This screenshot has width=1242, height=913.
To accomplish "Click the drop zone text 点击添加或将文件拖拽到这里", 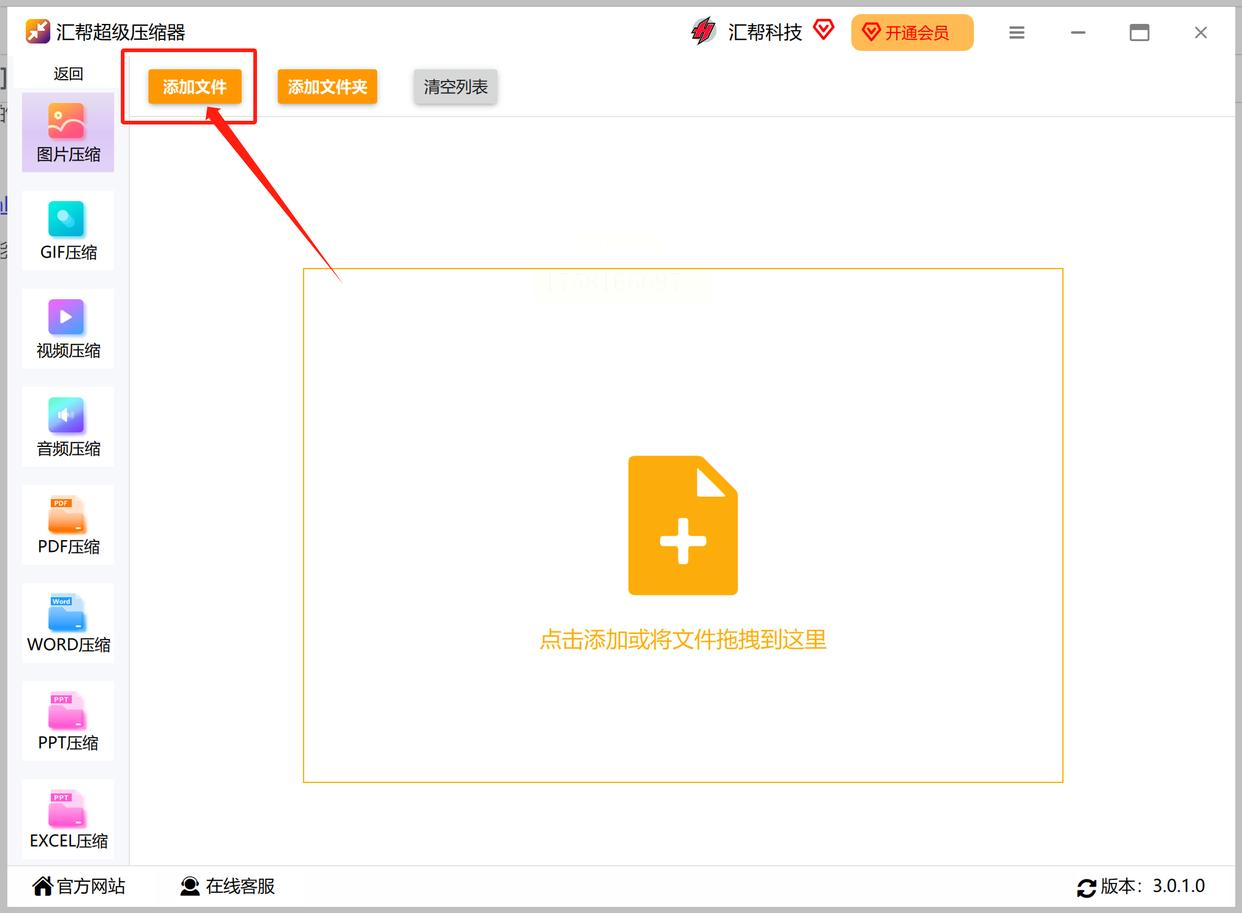I will click(x=683, y=640).
